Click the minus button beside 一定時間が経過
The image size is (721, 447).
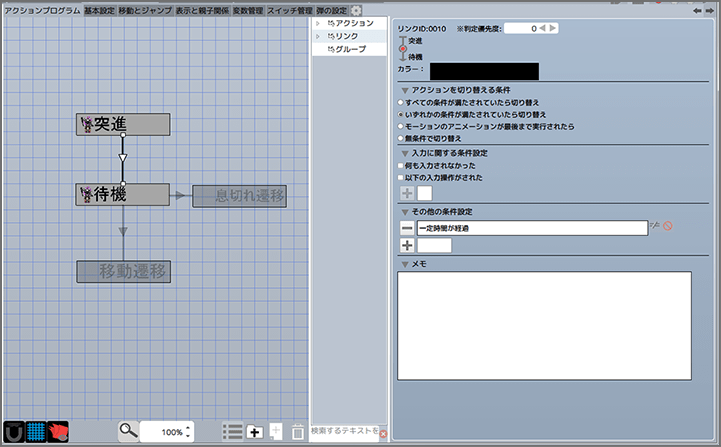[x=407, y=227]
